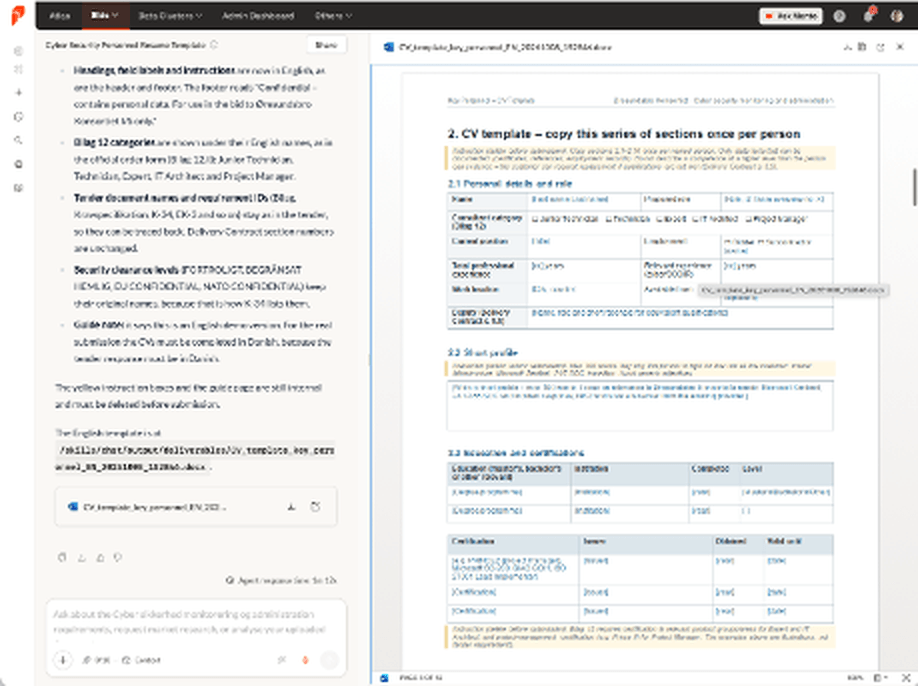
Task: Click the bottom left sidebar icon
Action: click(x=18, y=188)
